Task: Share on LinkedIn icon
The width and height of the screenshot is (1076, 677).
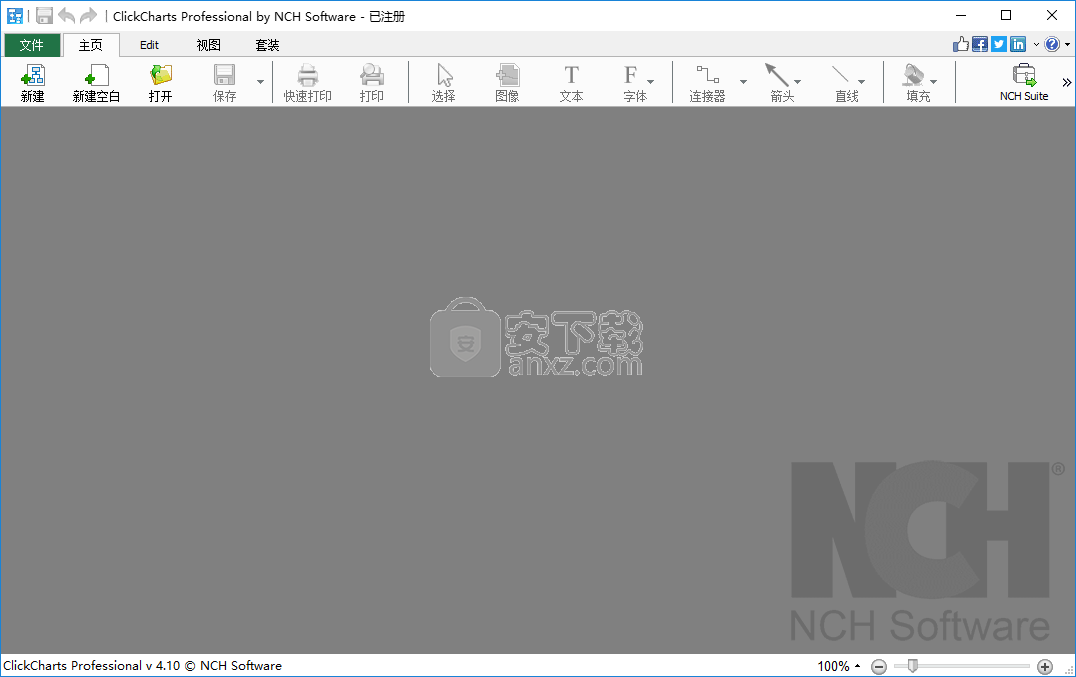Action: (x=1018, y=44)
